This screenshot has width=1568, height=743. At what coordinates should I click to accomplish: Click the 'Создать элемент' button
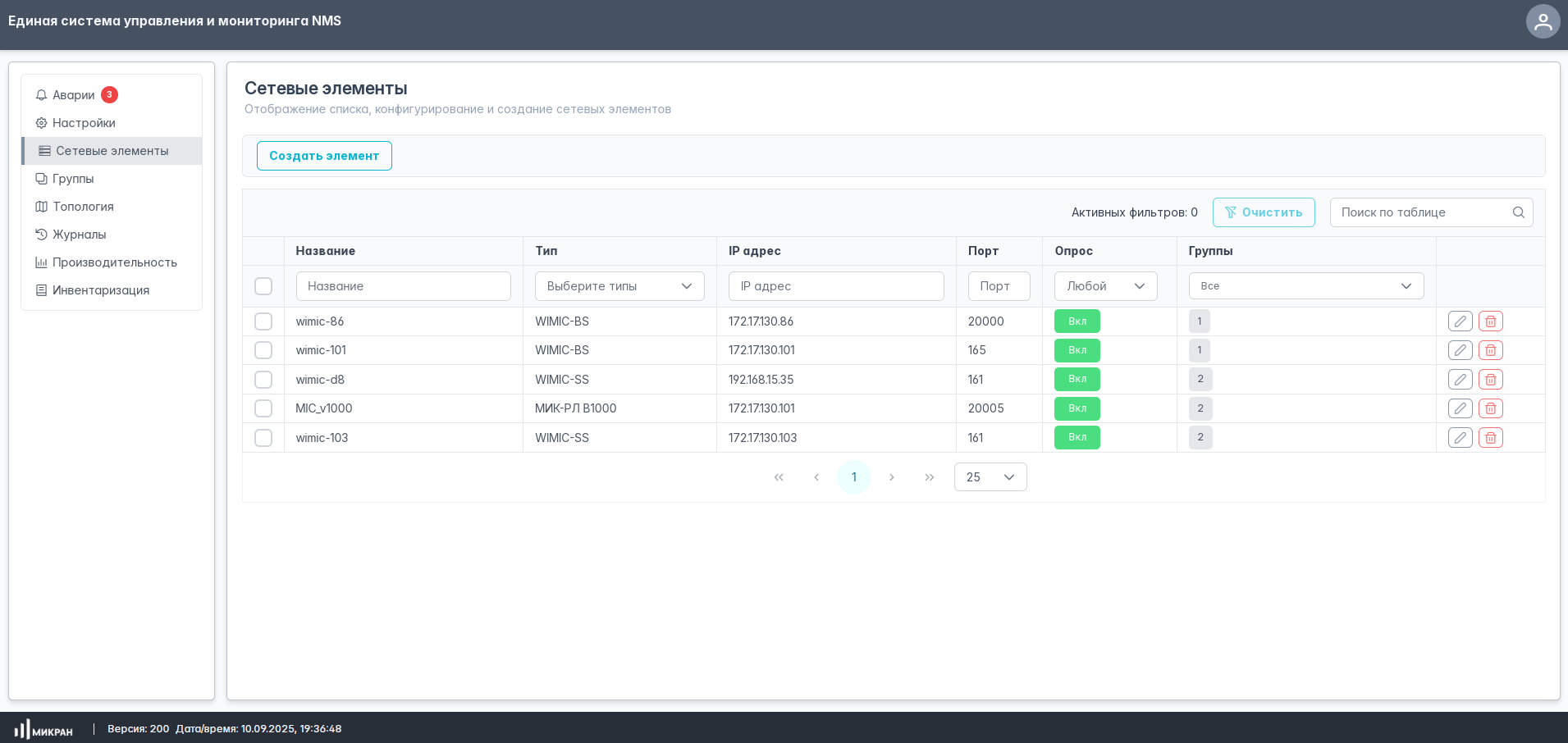[x=324, y=156]
